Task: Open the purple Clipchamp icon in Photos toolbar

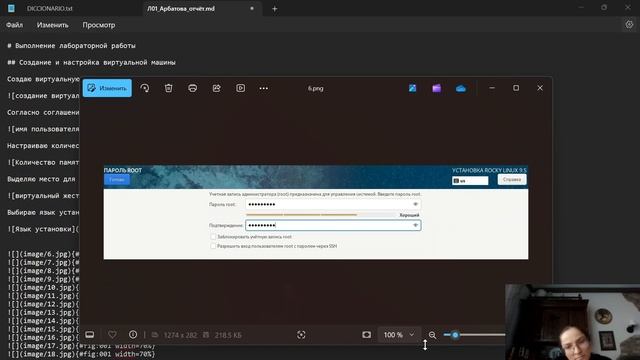Action: (436, 88)
